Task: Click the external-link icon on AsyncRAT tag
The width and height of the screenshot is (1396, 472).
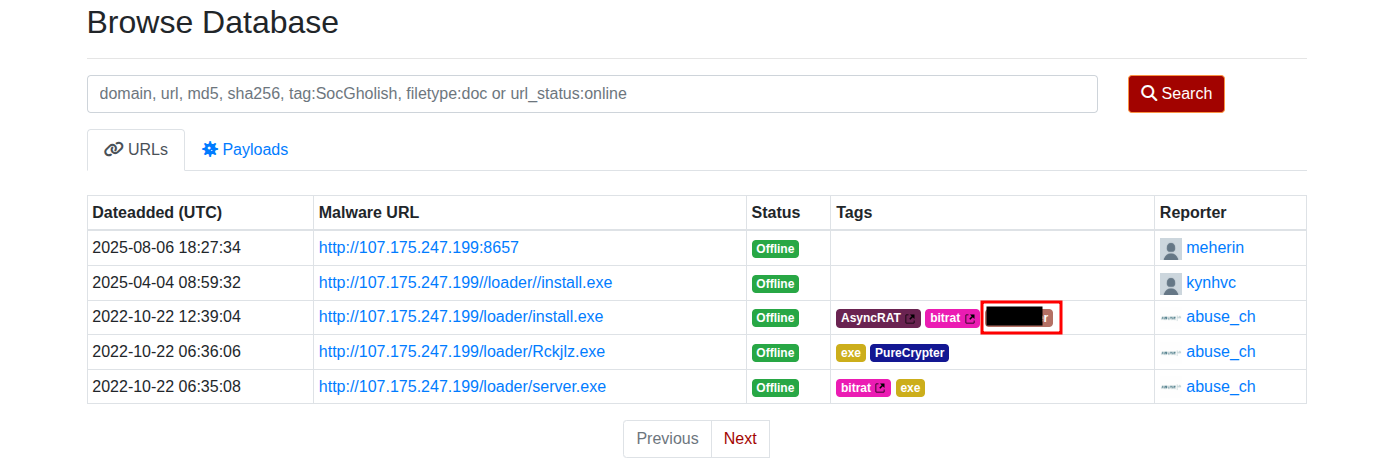Action: click(910, 318)
